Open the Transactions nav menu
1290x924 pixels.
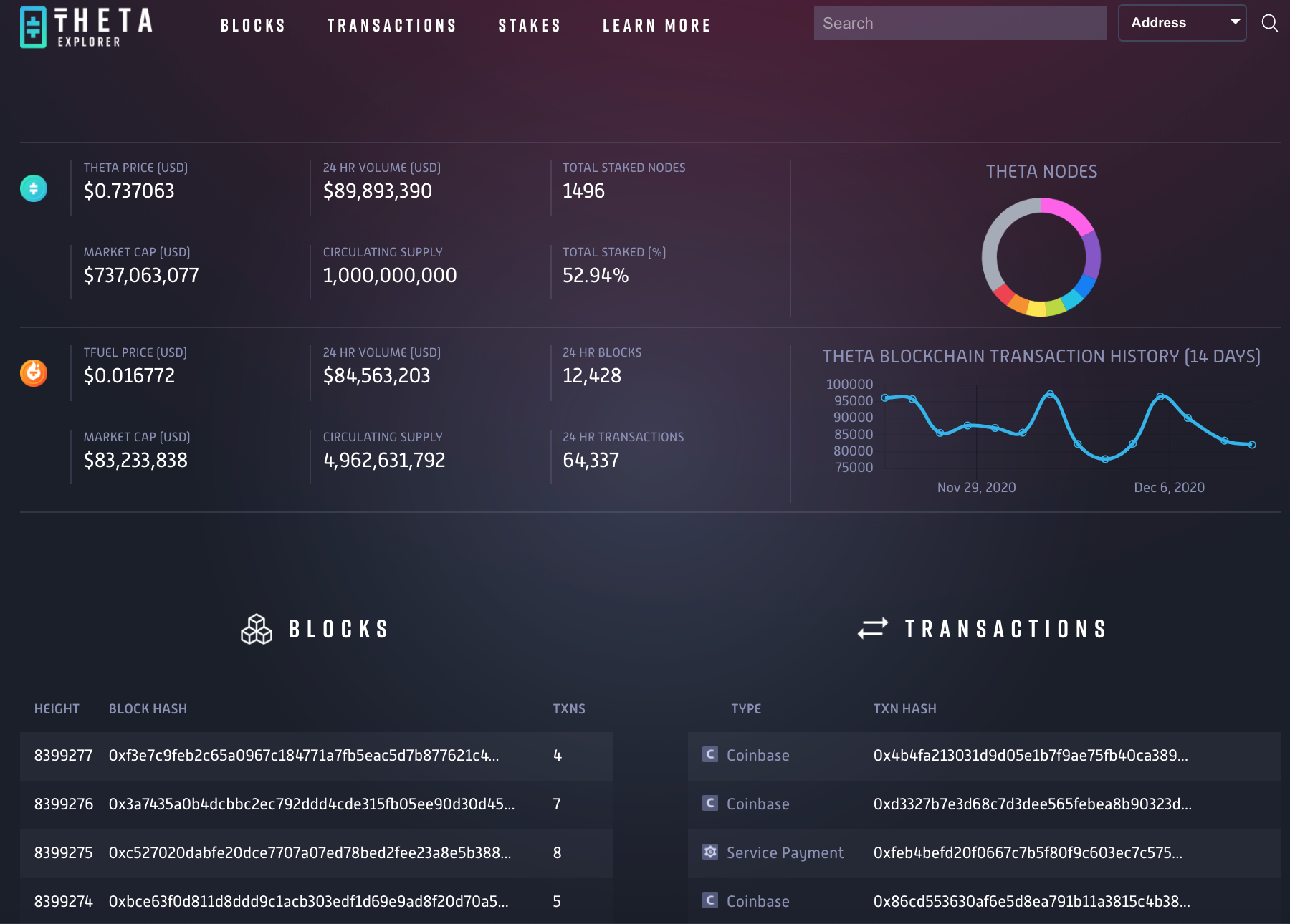point(392,26)
